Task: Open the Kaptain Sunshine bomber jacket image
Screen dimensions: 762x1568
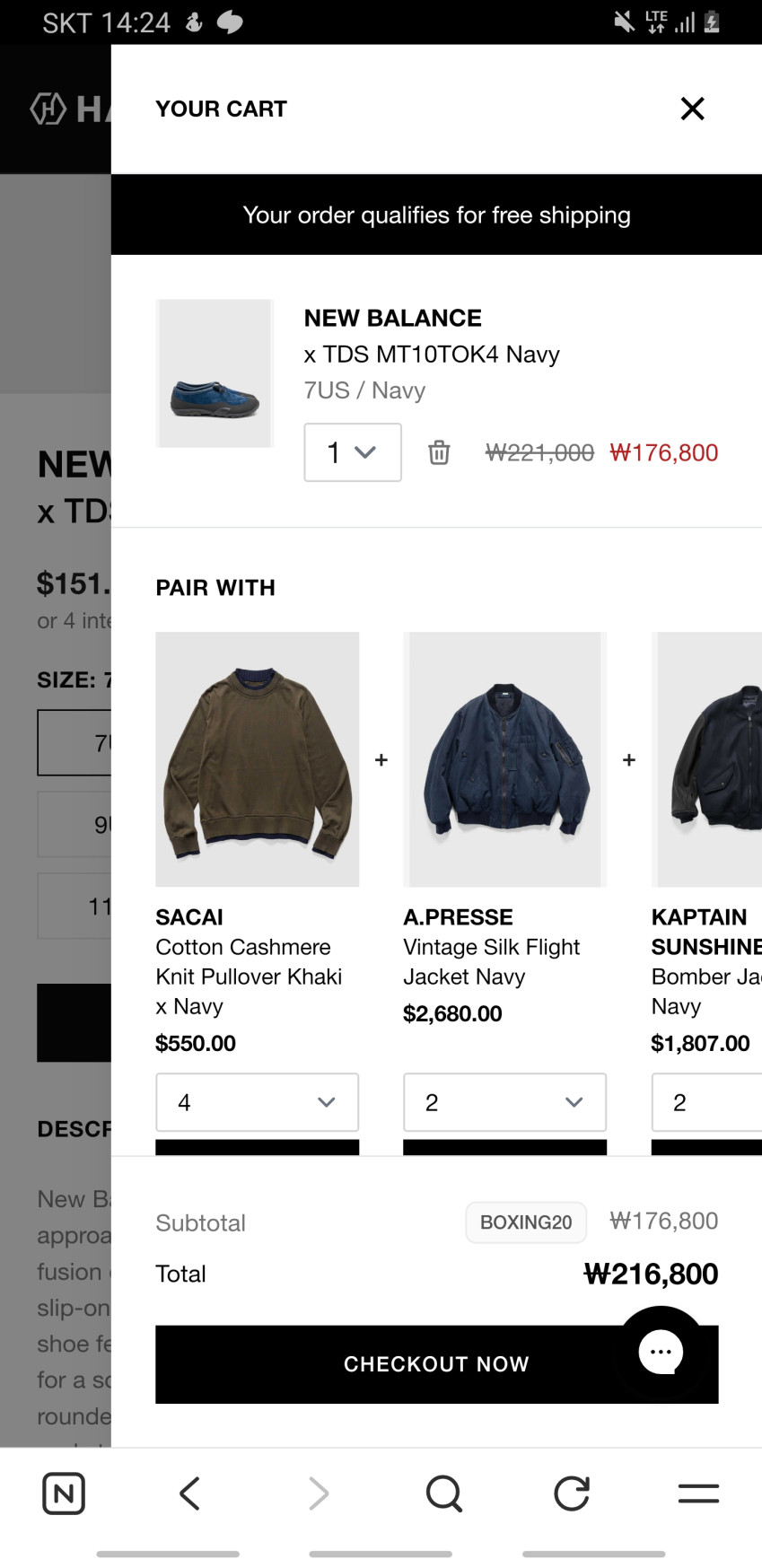Action: (709, 759)
